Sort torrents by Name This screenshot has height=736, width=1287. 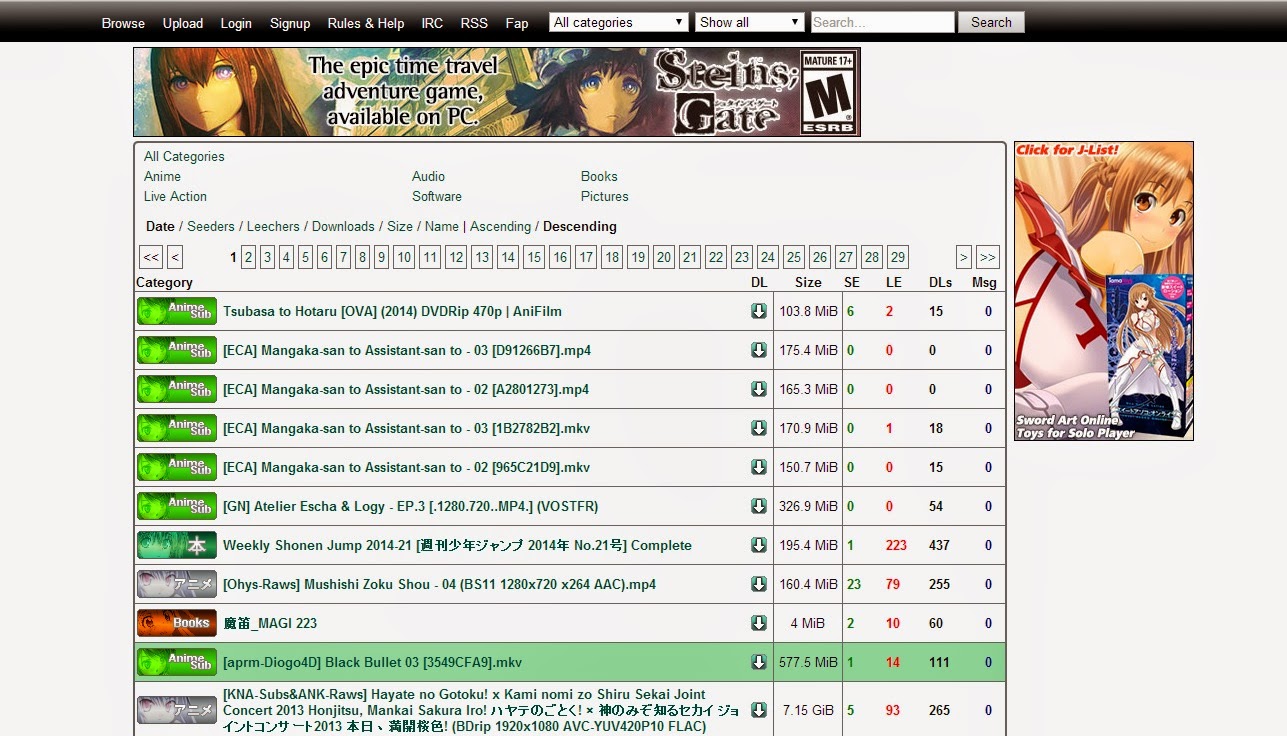click(x=442, y=226)
